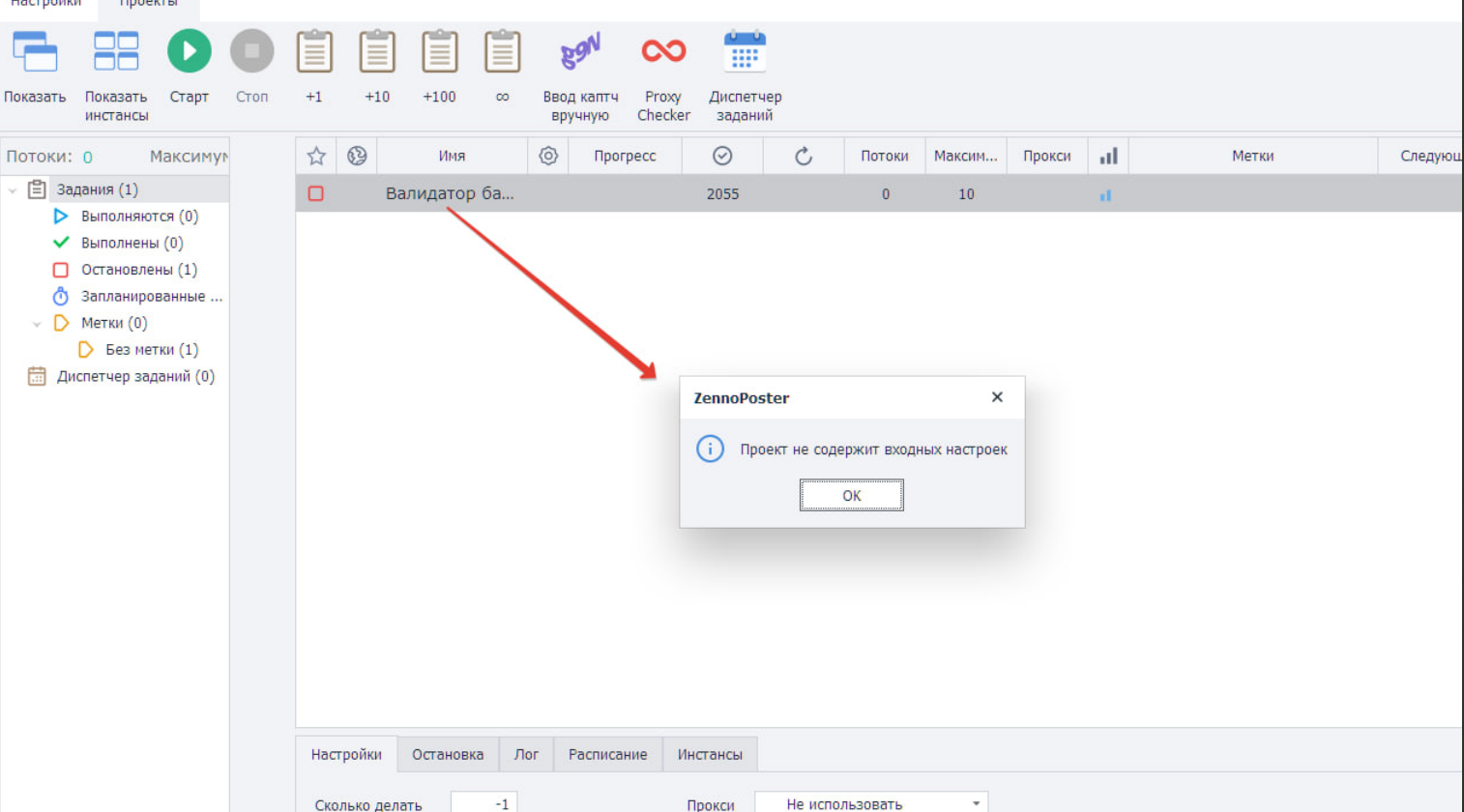
Task: Sort by Максим... column header
Action: pyautogui.click(x=966, y=156)
